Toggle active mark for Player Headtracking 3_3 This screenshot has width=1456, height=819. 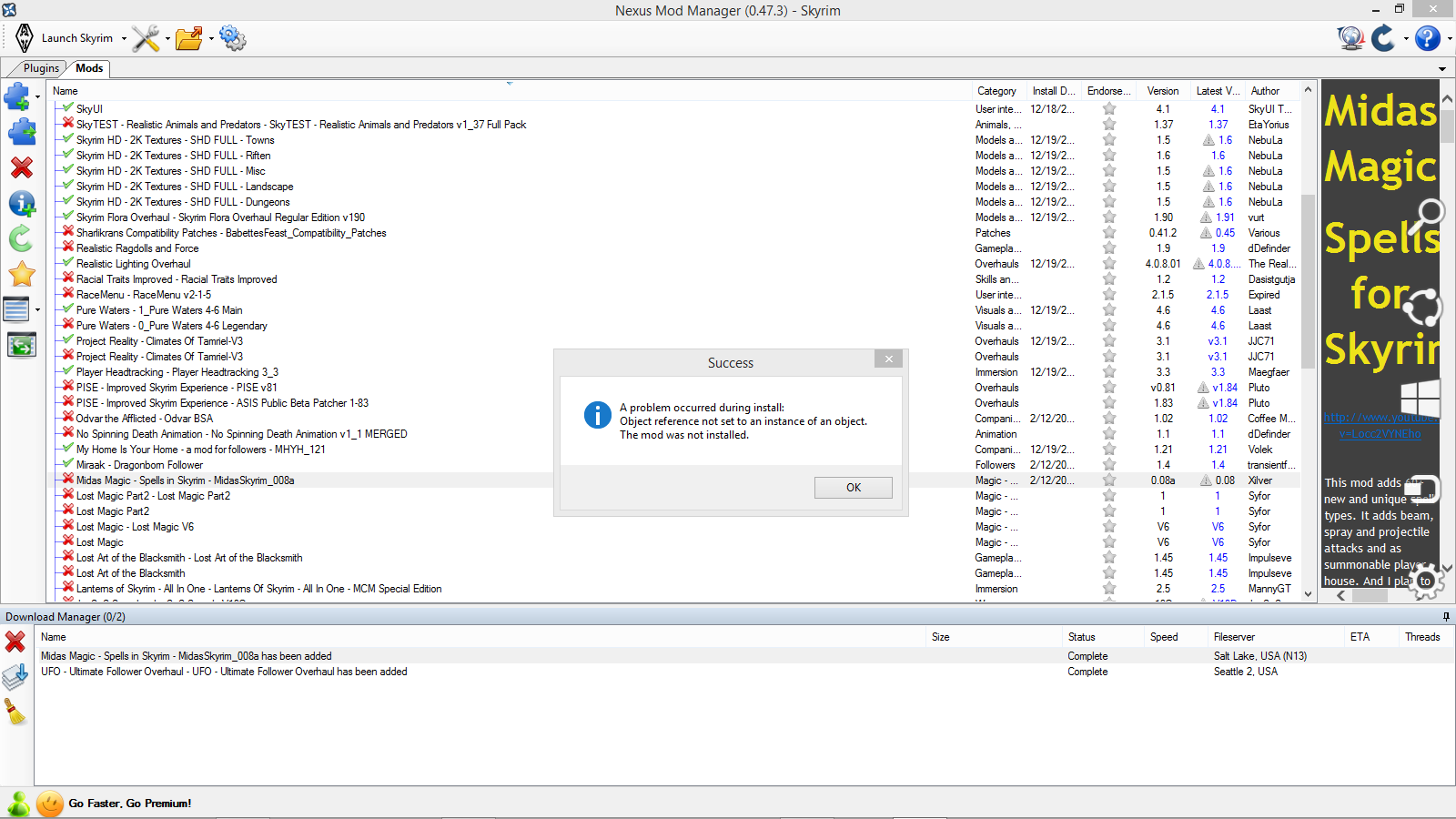coord(67,371)
